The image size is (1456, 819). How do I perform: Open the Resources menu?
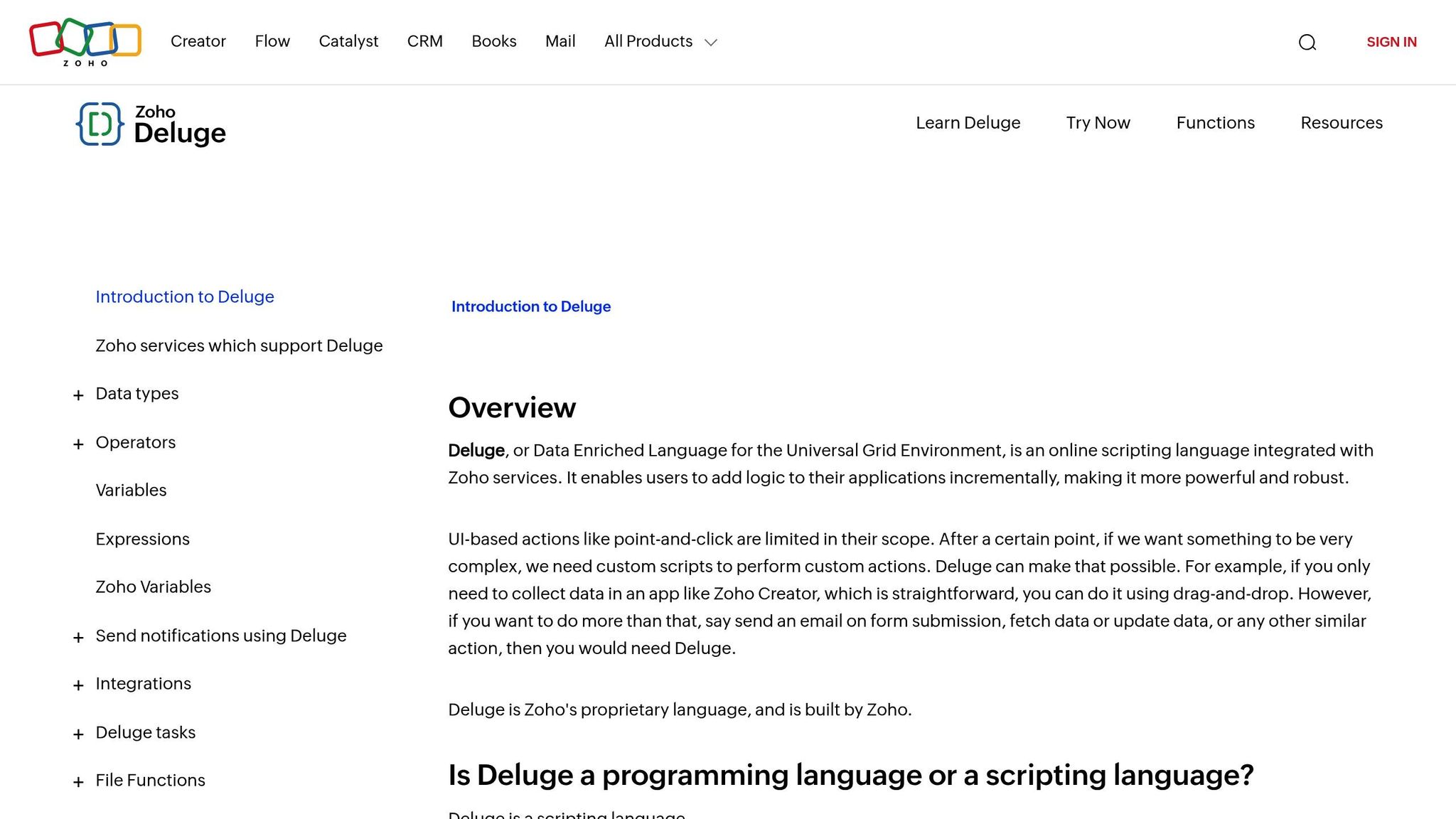coord(1341,123)
